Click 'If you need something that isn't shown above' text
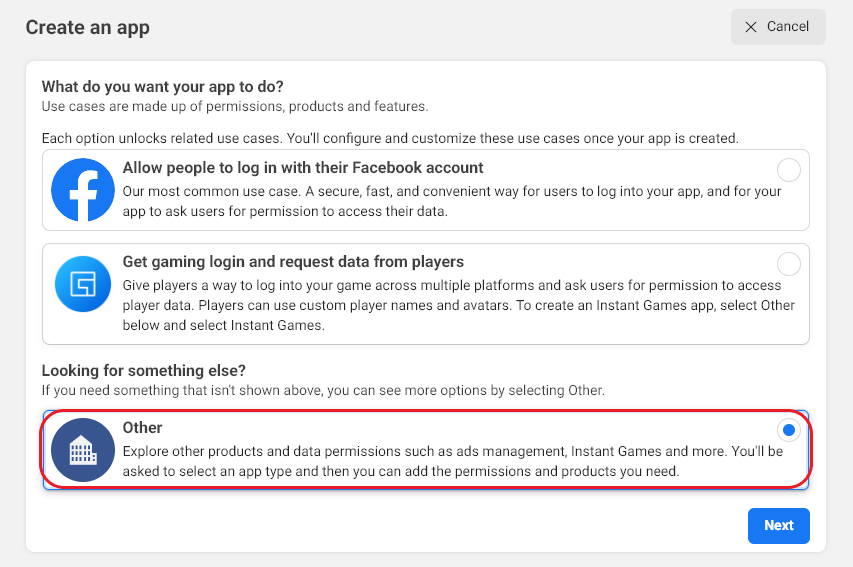853x567 pixels. pos(323,390)
